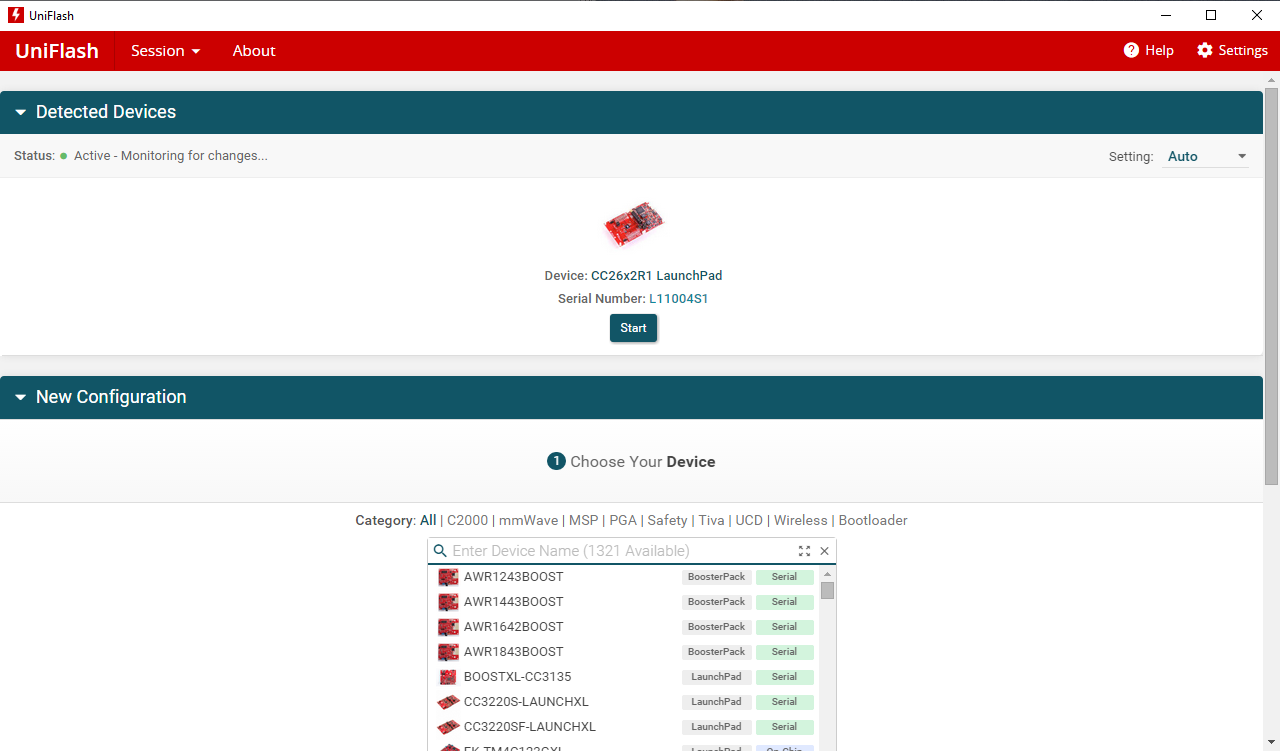1280x751 pixels.
Task: Open the About menu
Action: [x=253, y=50]
